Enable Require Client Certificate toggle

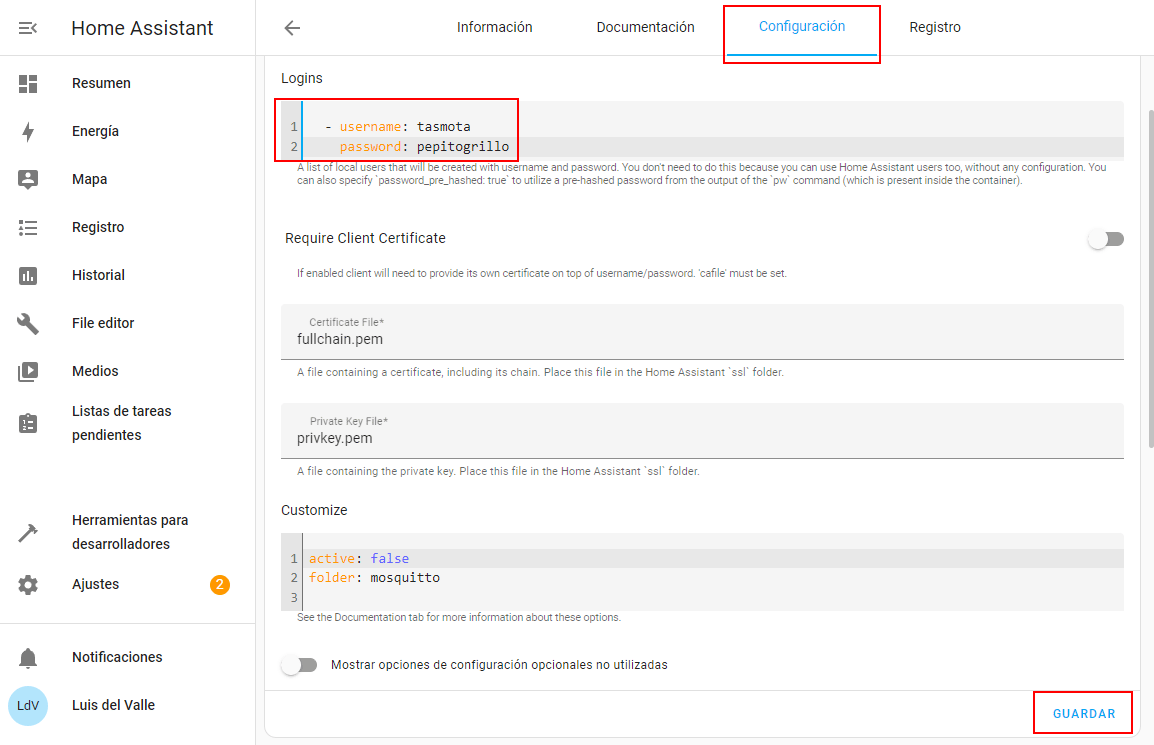coord(1106,239)
